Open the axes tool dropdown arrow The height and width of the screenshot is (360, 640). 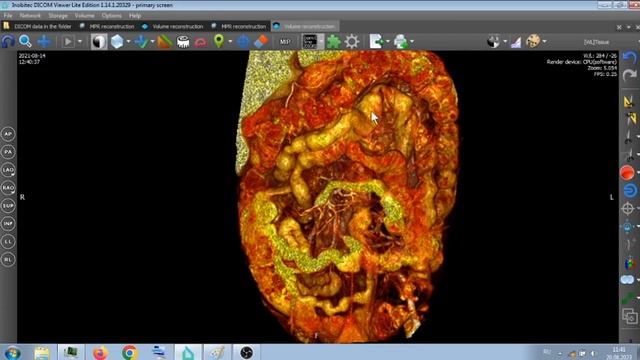tap(152, 42)
